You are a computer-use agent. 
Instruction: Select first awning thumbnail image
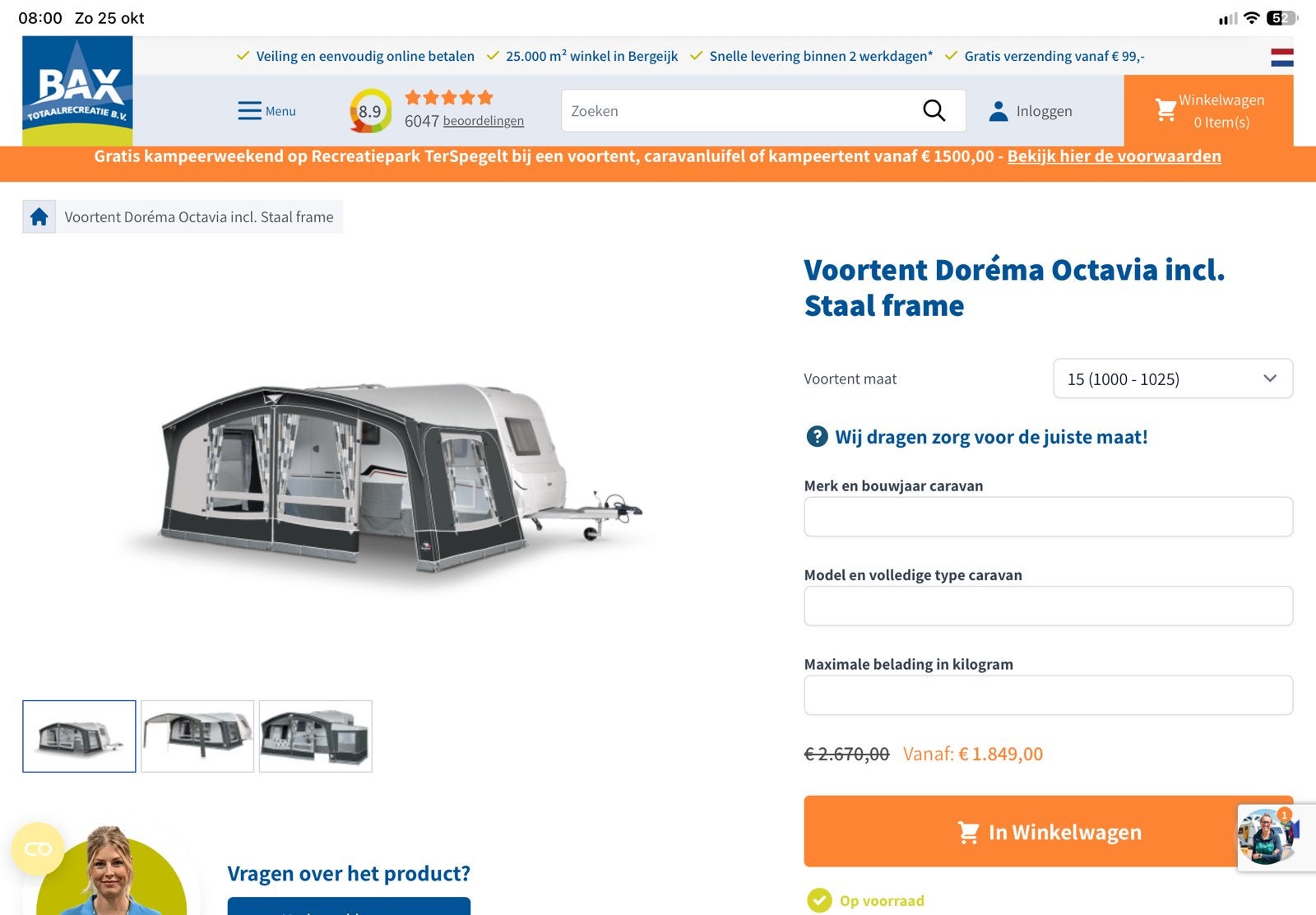pyautogui.click(x=79, y=736)
